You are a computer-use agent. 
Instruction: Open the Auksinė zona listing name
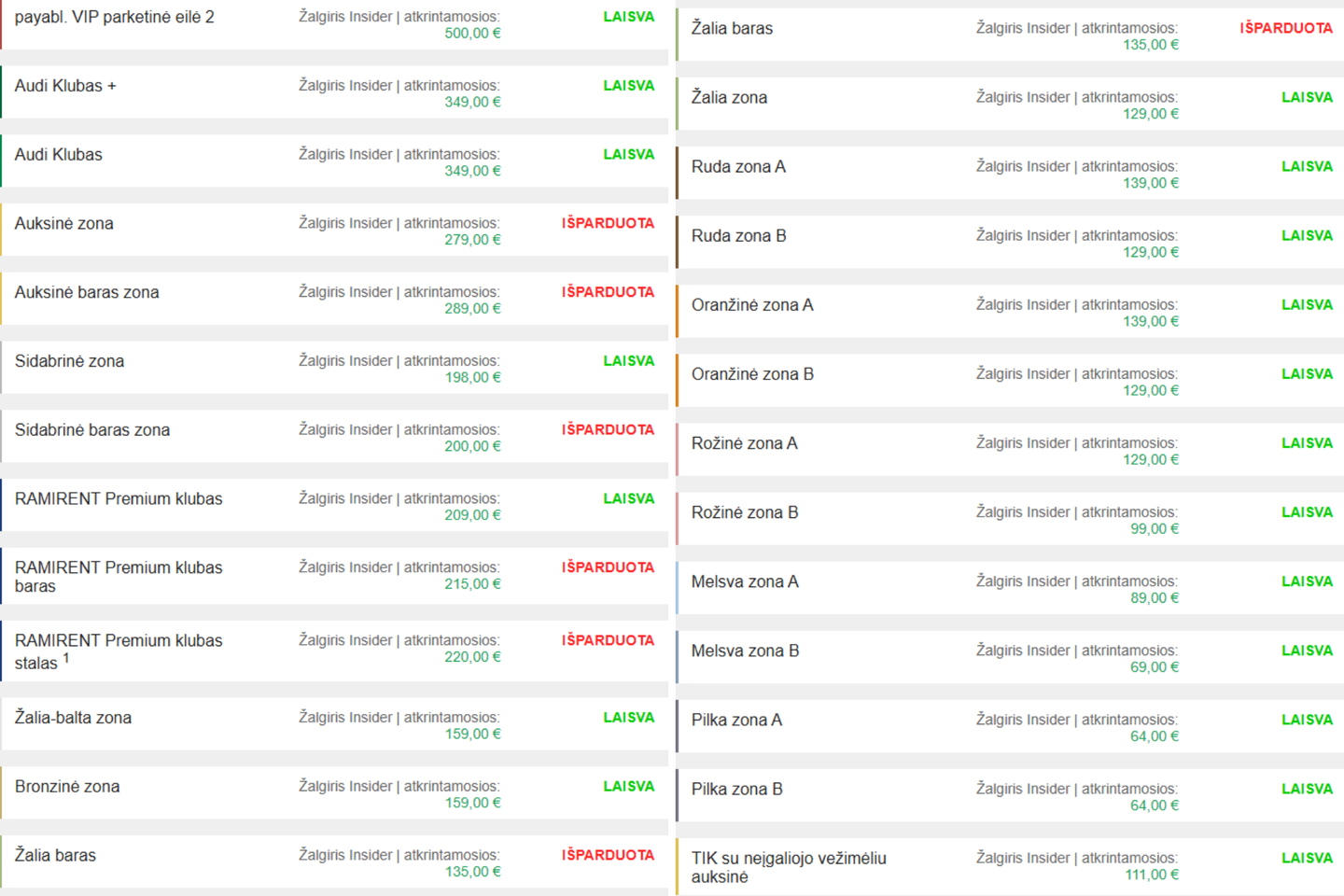(63, 224)
